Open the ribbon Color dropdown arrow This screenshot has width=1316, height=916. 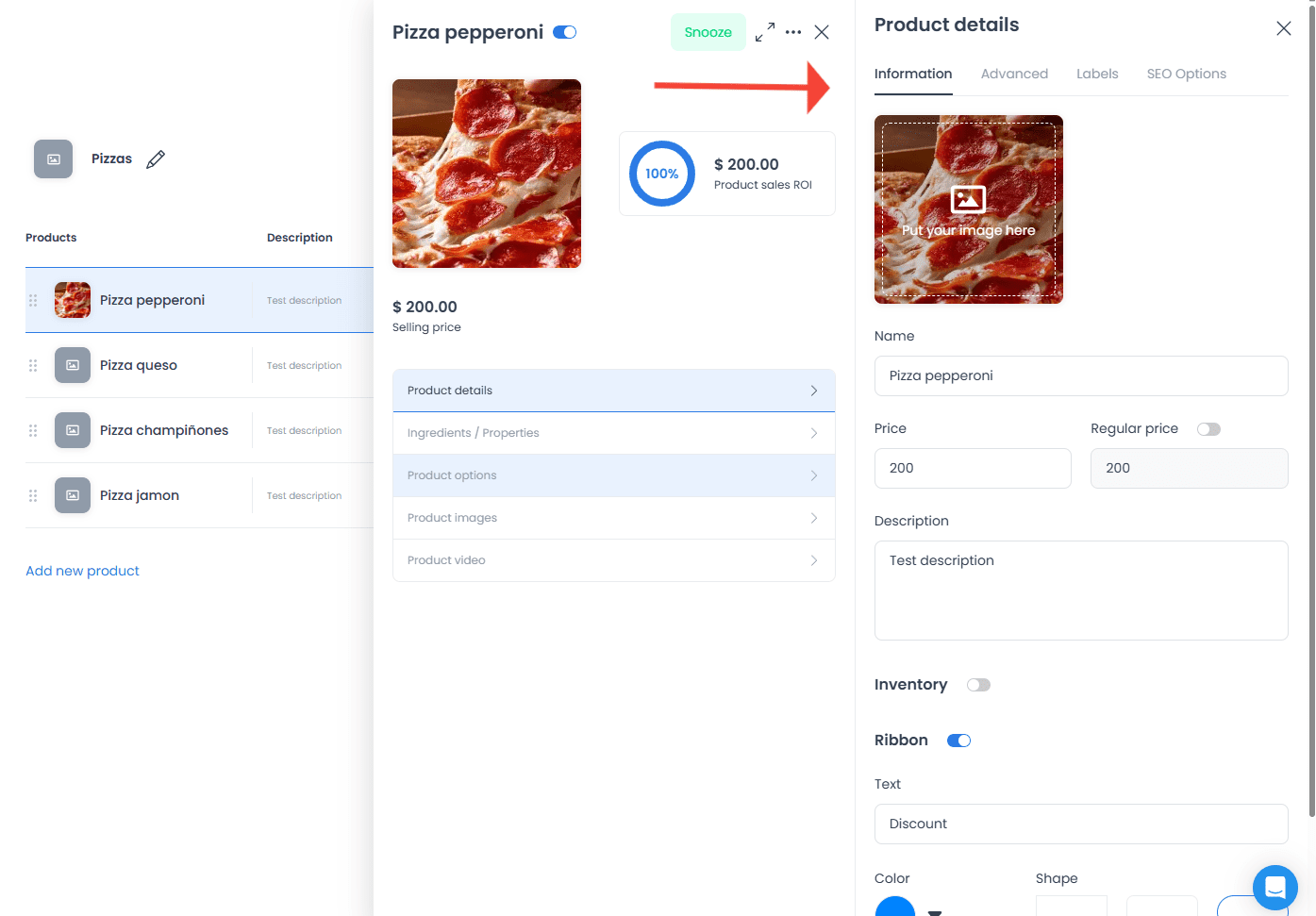click(935, 912)
